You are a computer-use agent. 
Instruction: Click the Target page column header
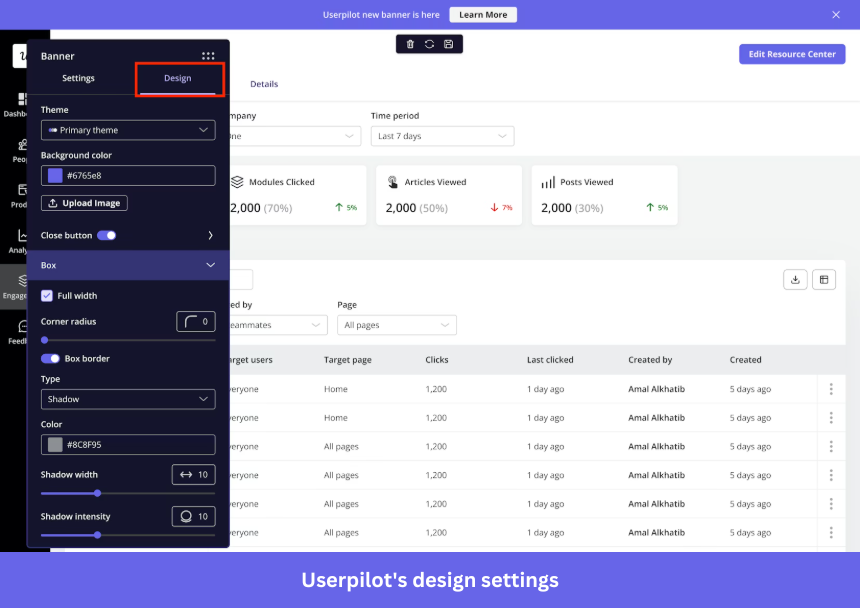347,360
